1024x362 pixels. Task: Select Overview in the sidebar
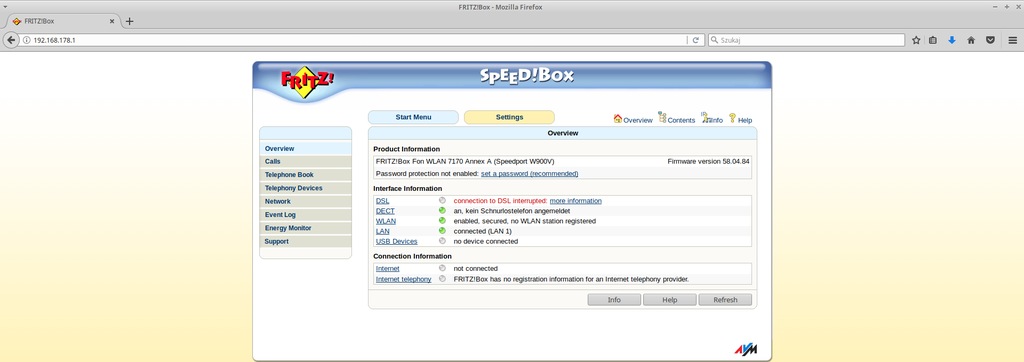[306, 148]
